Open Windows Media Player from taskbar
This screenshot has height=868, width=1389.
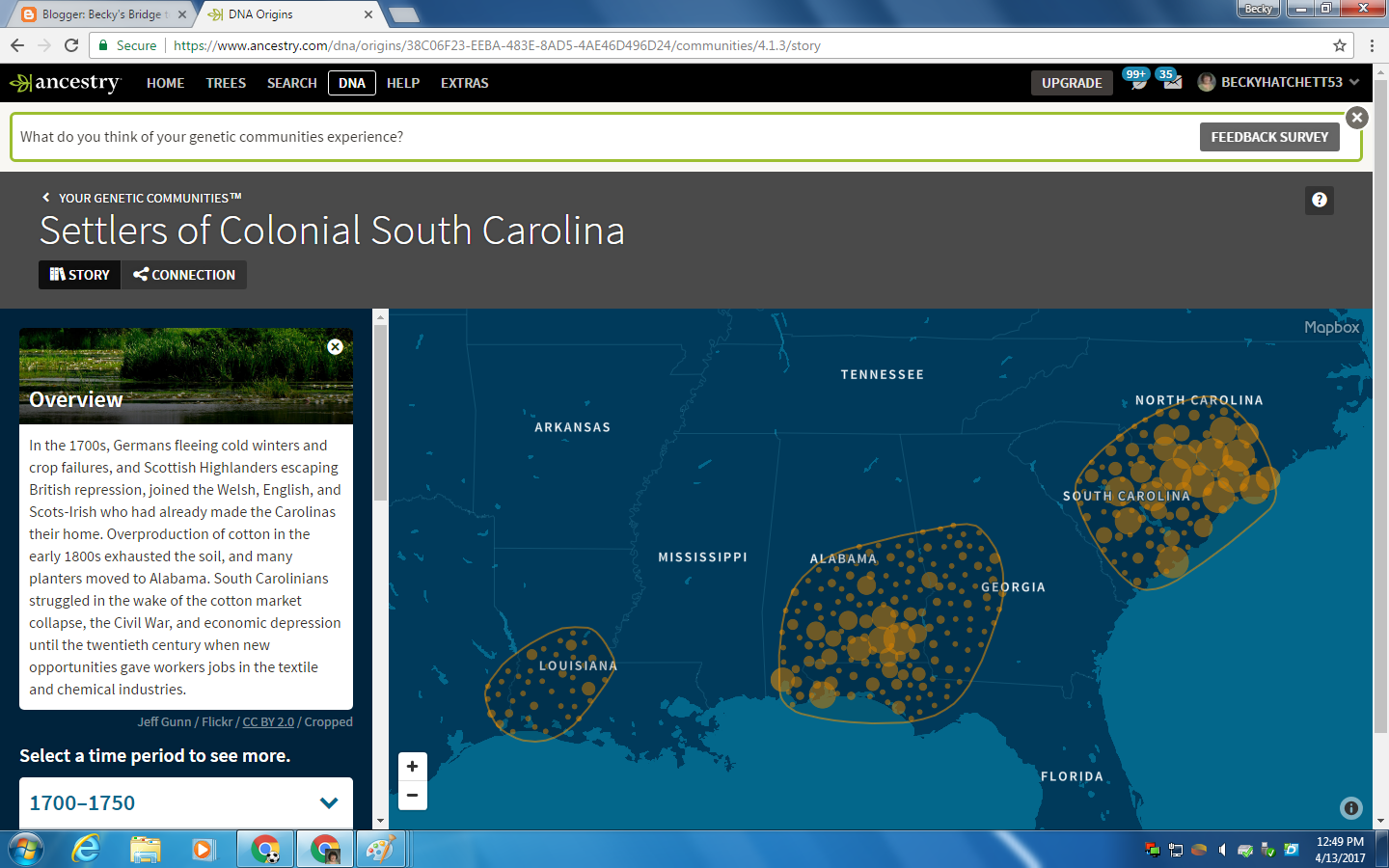click(x=203, y=850)
